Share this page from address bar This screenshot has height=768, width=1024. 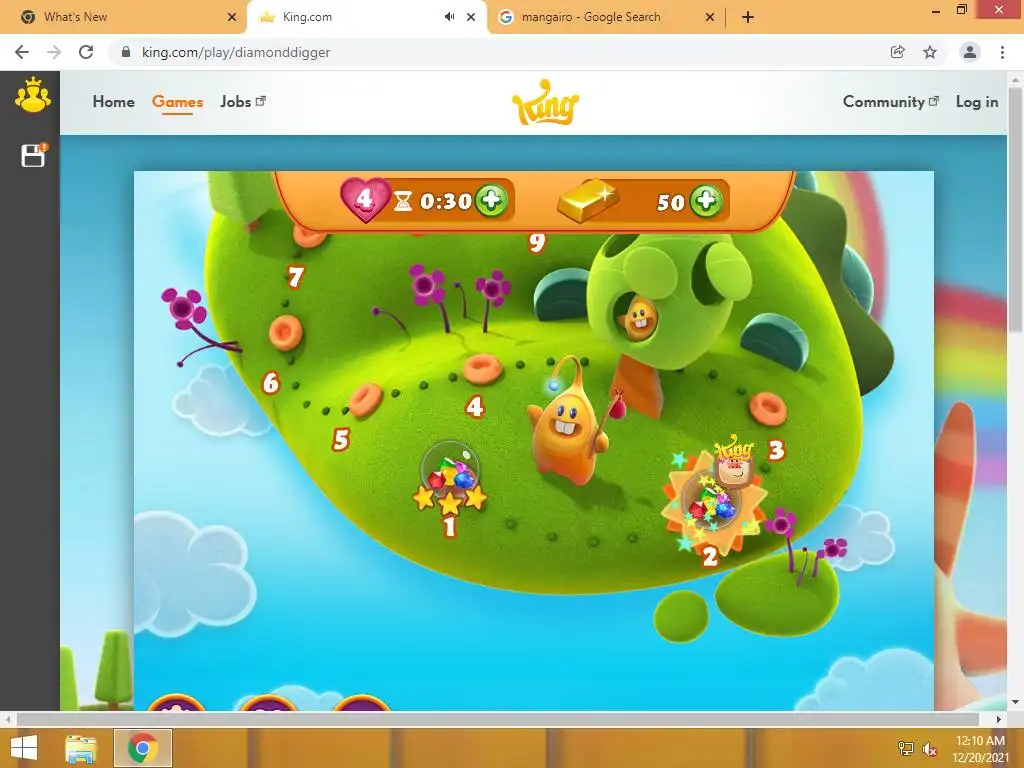click(x=897, y=52)
